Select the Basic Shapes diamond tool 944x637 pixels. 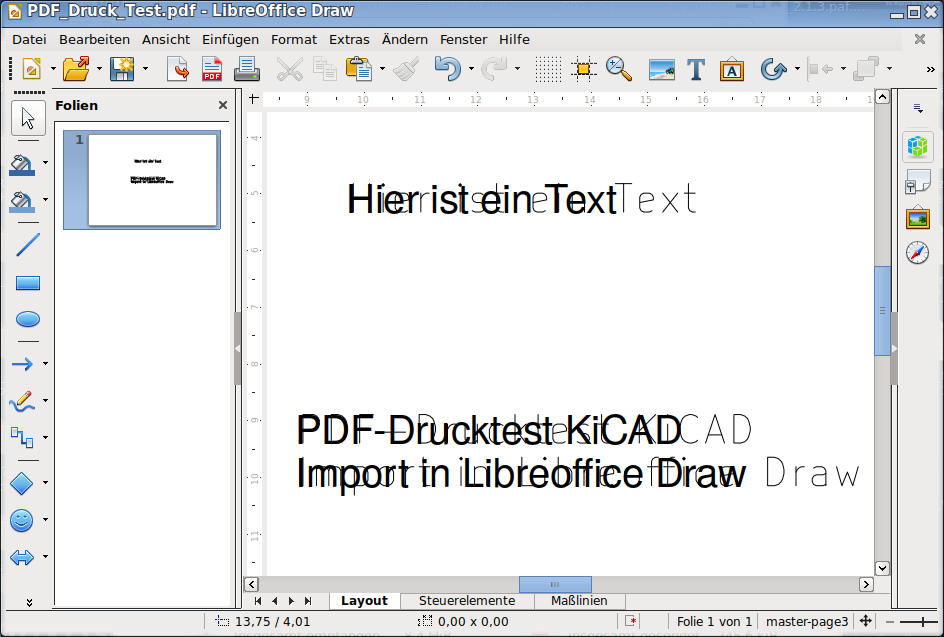[x=22, y=483]
